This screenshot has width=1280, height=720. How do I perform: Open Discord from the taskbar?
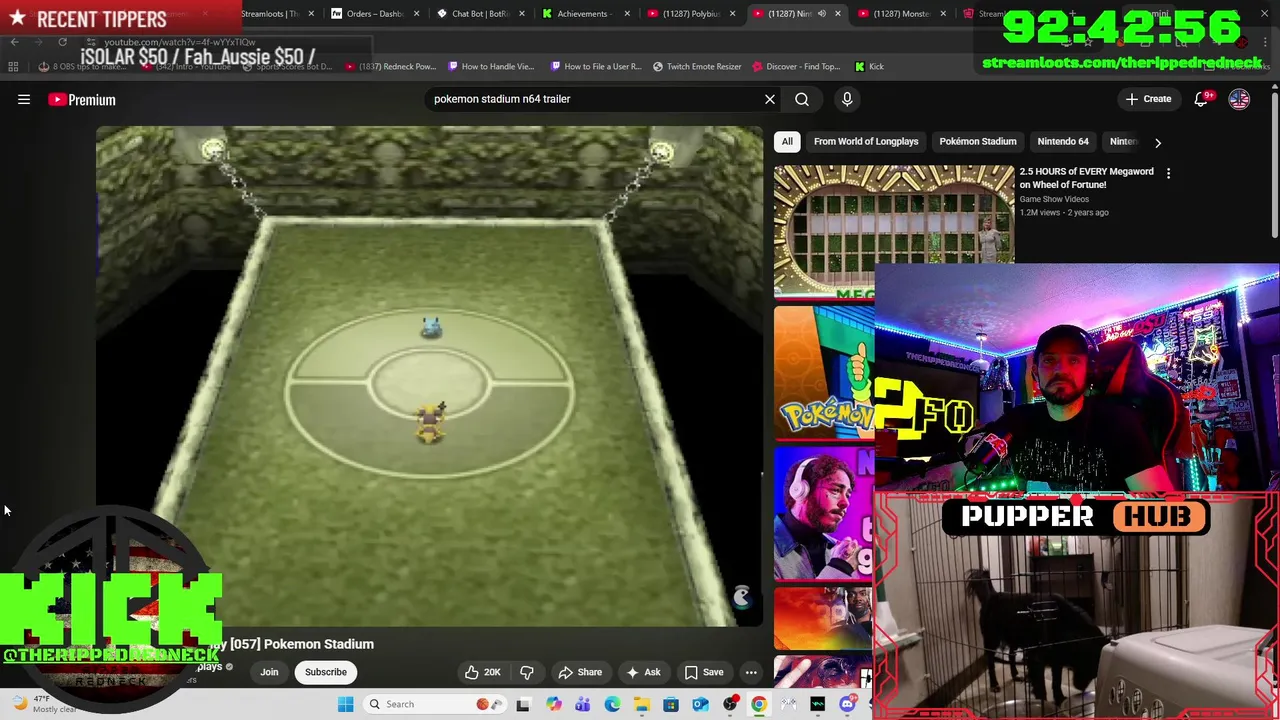point(847,704)
